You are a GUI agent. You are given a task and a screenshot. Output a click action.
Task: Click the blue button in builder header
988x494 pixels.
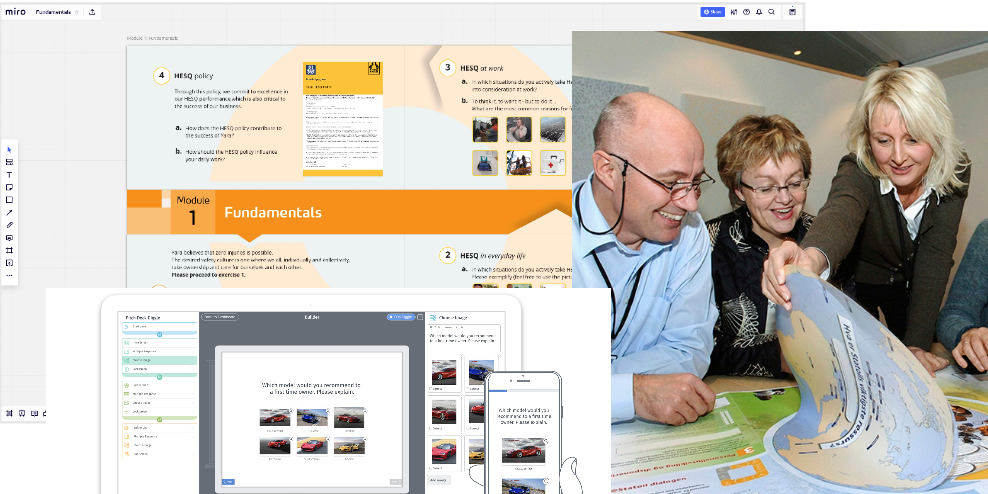tap(401, 317)
